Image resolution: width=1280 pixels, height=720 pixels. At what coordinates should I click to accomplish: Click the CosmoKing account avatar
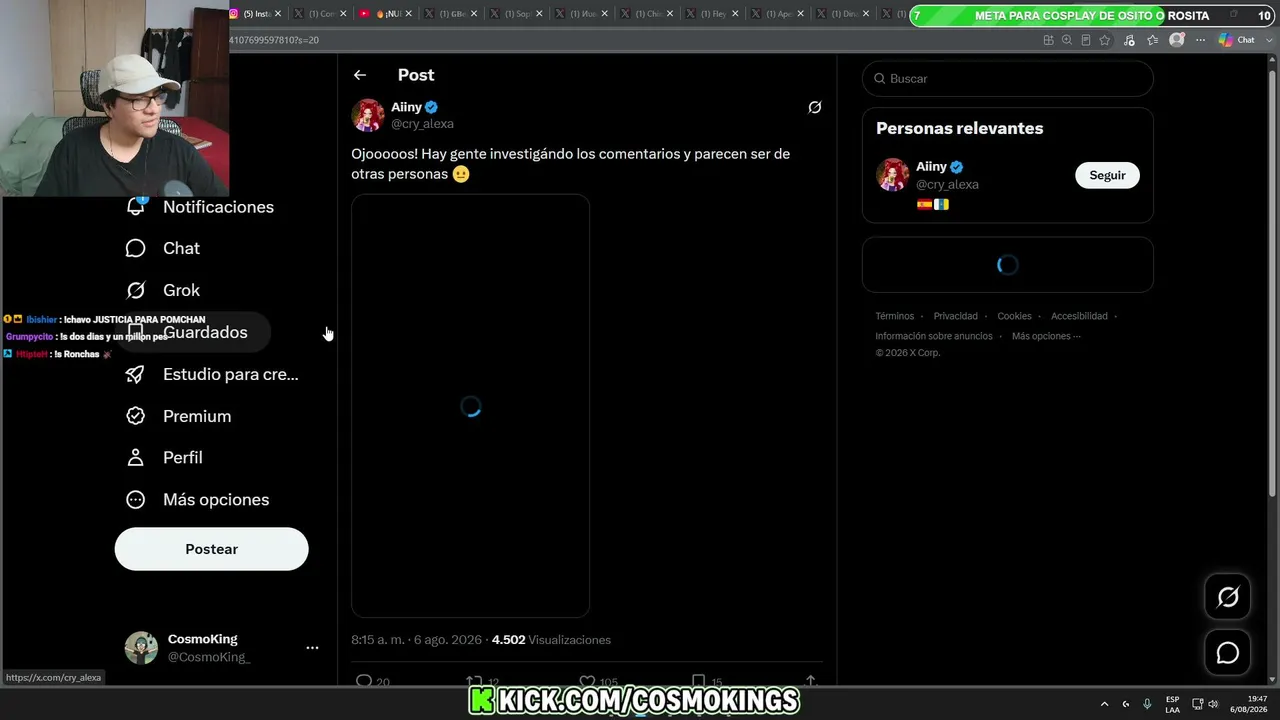coord(141,648)
